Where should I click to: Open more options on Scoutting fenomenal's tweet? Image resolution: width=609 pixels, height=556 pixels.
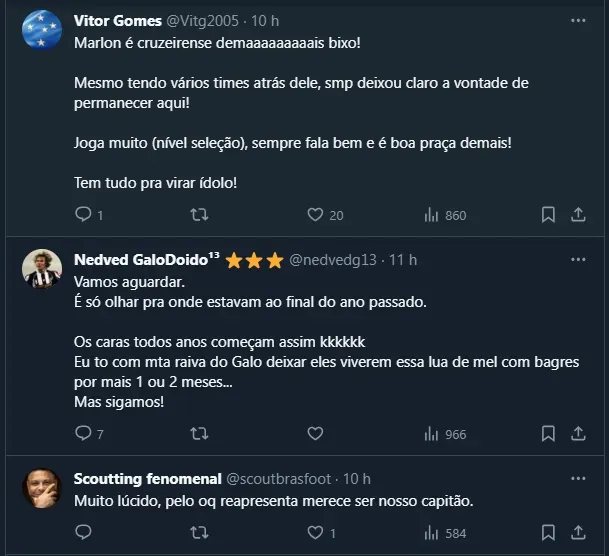578,479
